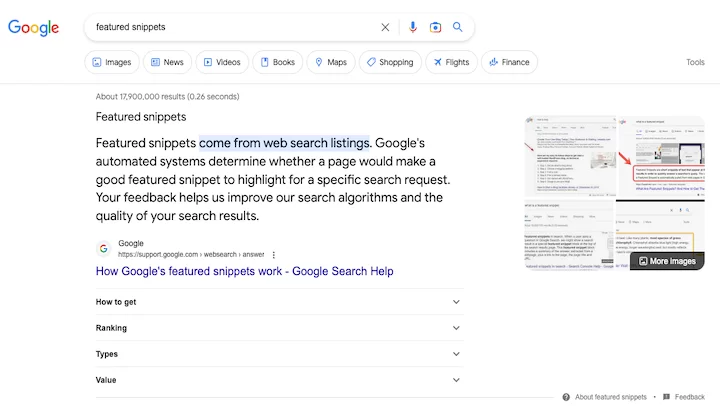Select the Finance filter
This screenshot has width=720, height=406.
[x=509, y=62]
